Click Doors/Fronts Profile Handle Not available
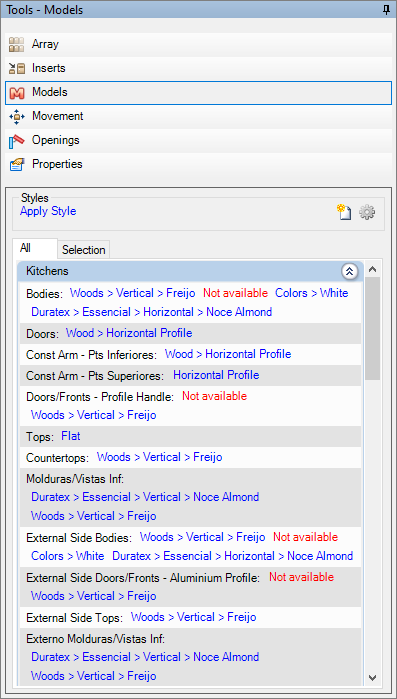Image resolution: width=397 pixels, height=699 pixels. [214, 396]
